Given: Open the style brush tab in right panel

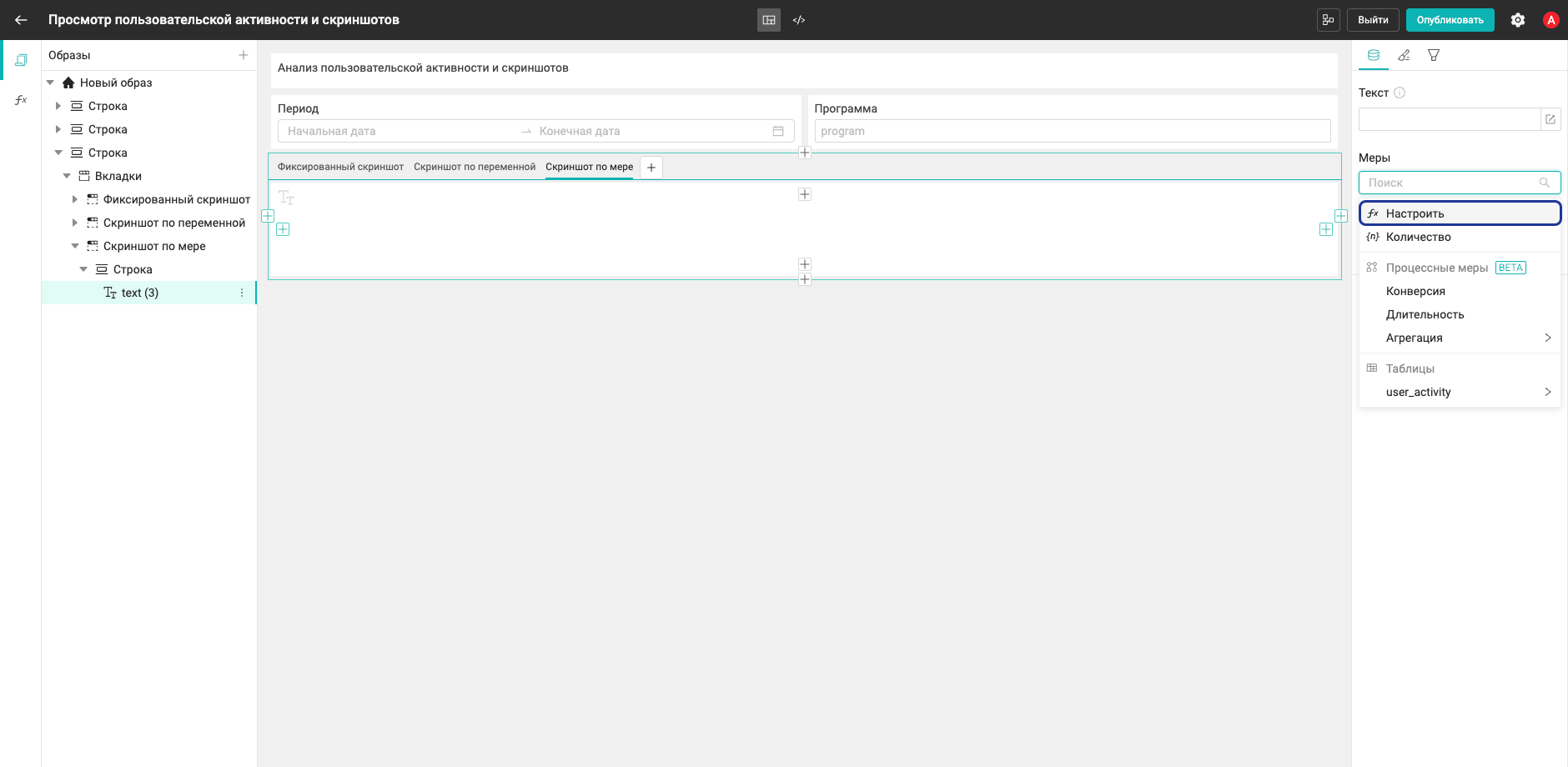Looking at the screenshot, I should 1404,55.
